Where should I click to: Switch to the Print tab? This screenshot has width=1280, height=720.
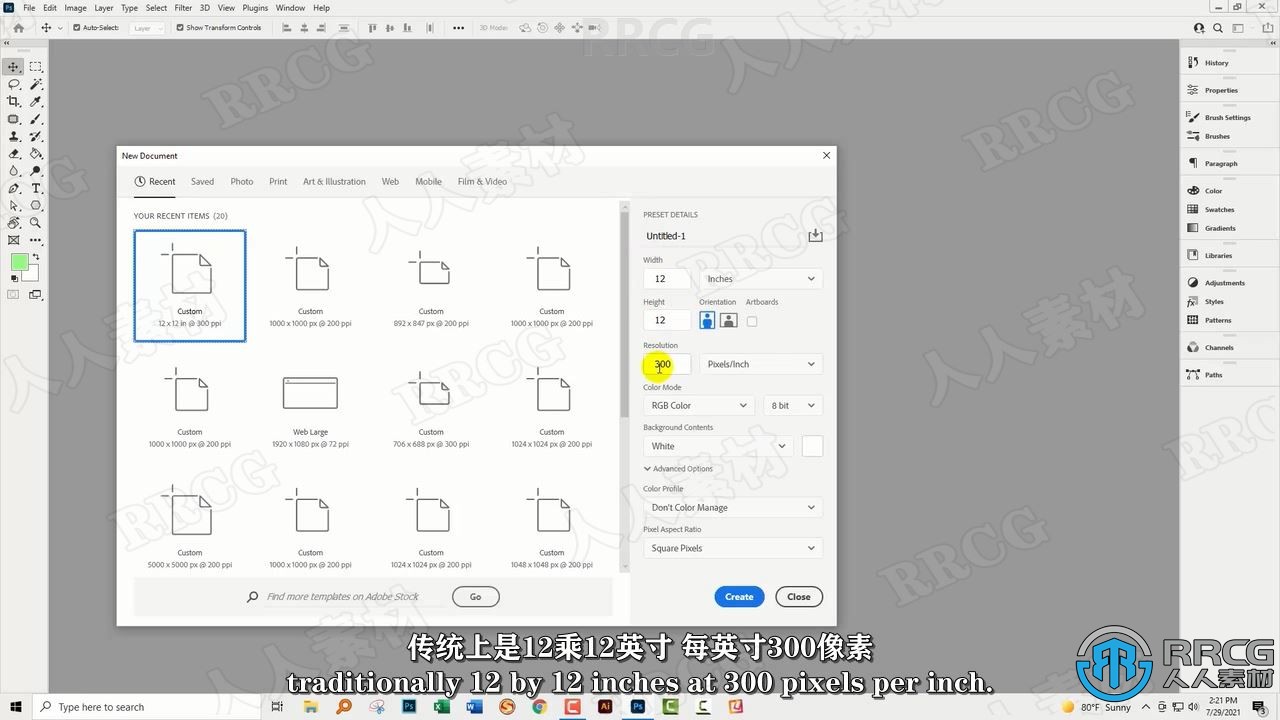tap(278, 182)
